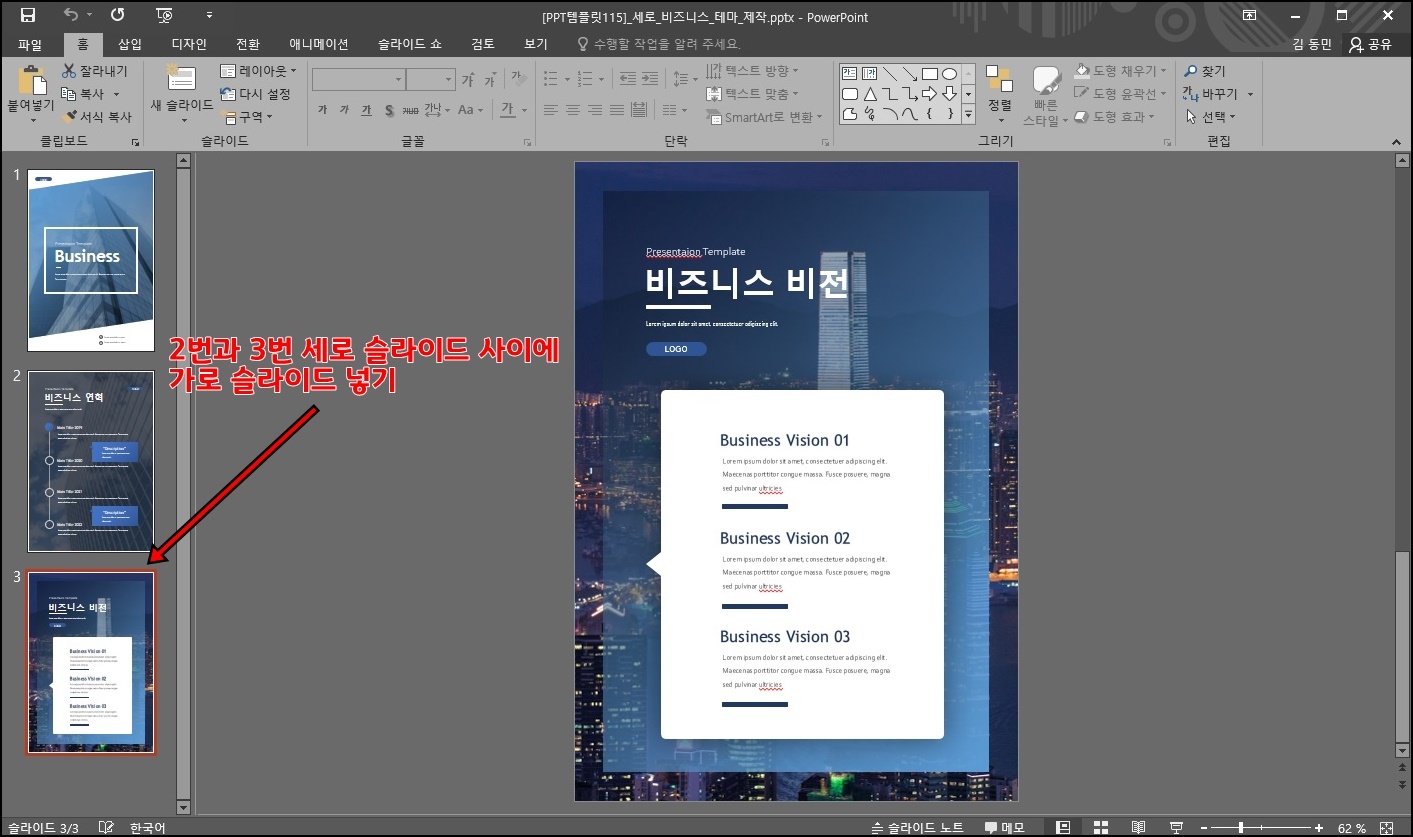Align text left in paragraph group
The height and width of the screenshot is (837, 1413).
pyautogui.click(x=551, y=110)
